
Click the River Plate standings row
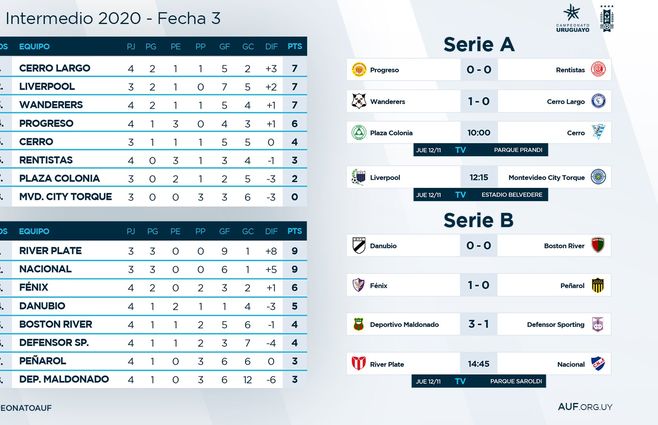point(154,251)
